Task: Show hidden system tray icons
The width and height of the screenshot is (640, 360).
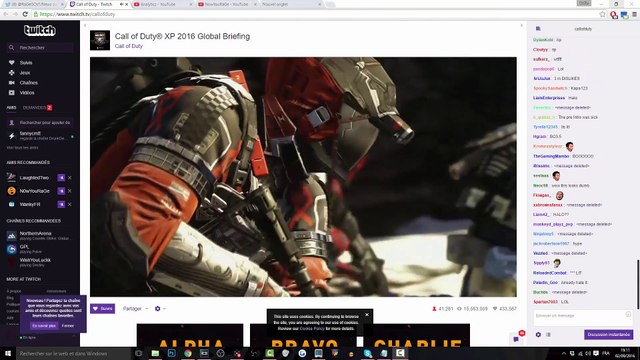Action: click(564, 353)
